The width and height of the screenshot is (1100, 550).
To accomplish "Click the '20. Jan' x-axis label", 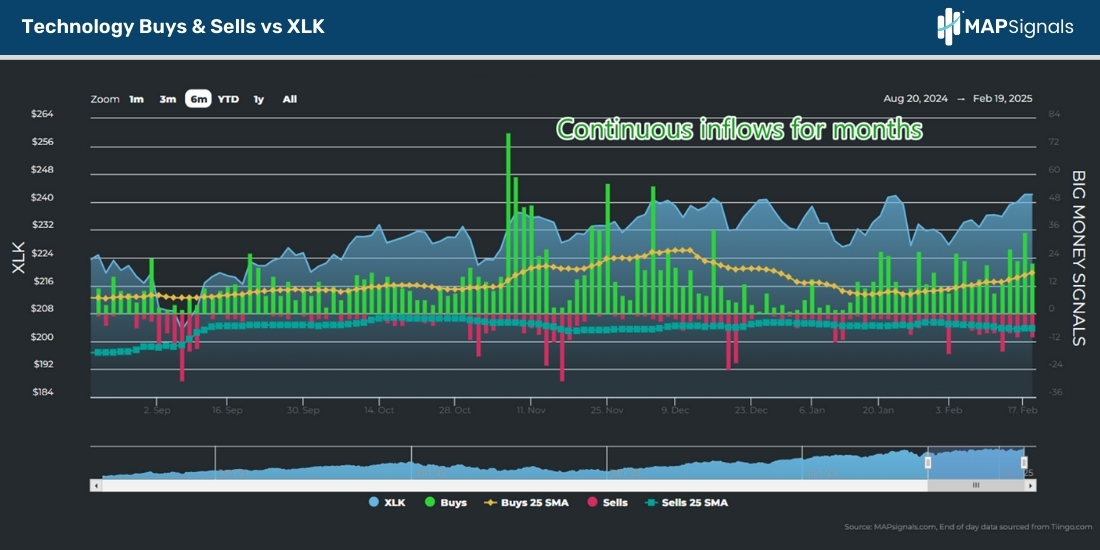I will pyautogui.click(x=878, y=409).
